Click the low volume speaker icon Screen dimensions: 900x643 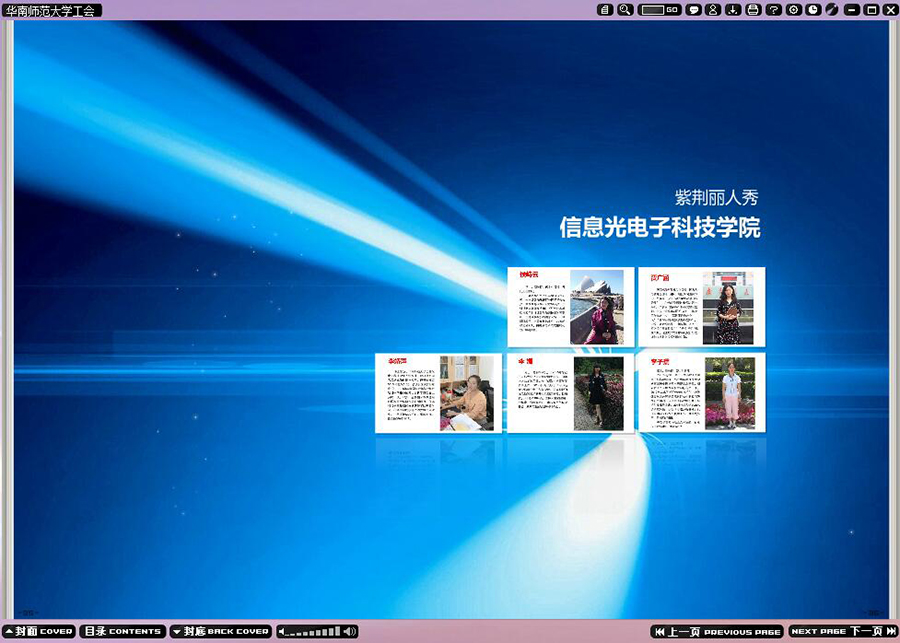(x=282, y=632)
